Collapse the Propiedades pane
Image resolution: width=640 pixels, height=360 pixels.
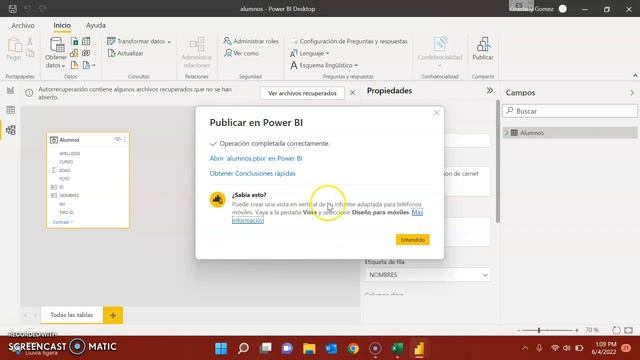pos(489,91)
